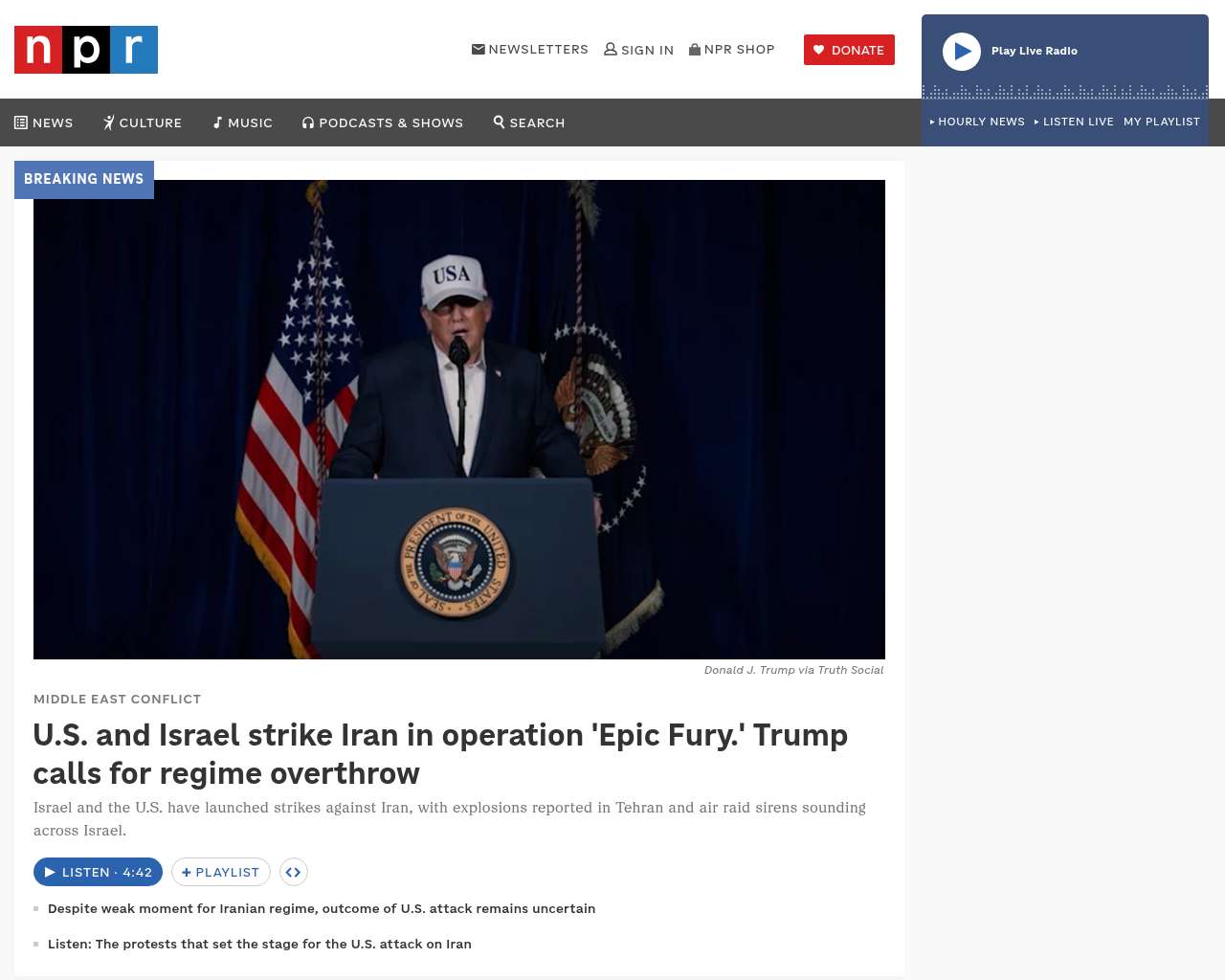
Task: Expand the Culture menu
Action: [x=143, y=122]
